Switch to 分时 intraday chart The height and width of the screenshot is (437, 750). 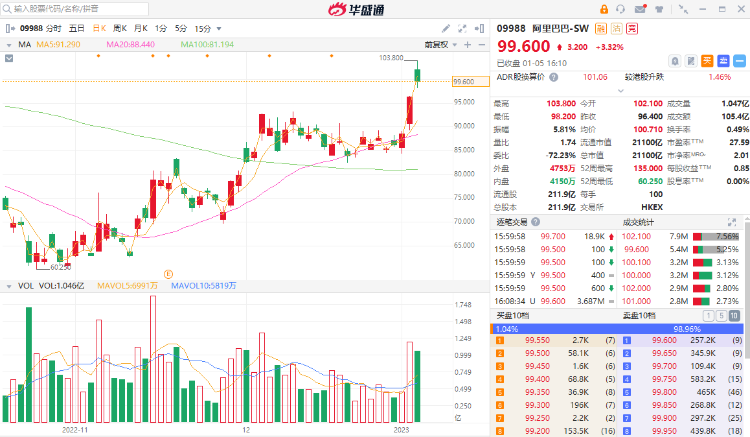coord(54,29)
